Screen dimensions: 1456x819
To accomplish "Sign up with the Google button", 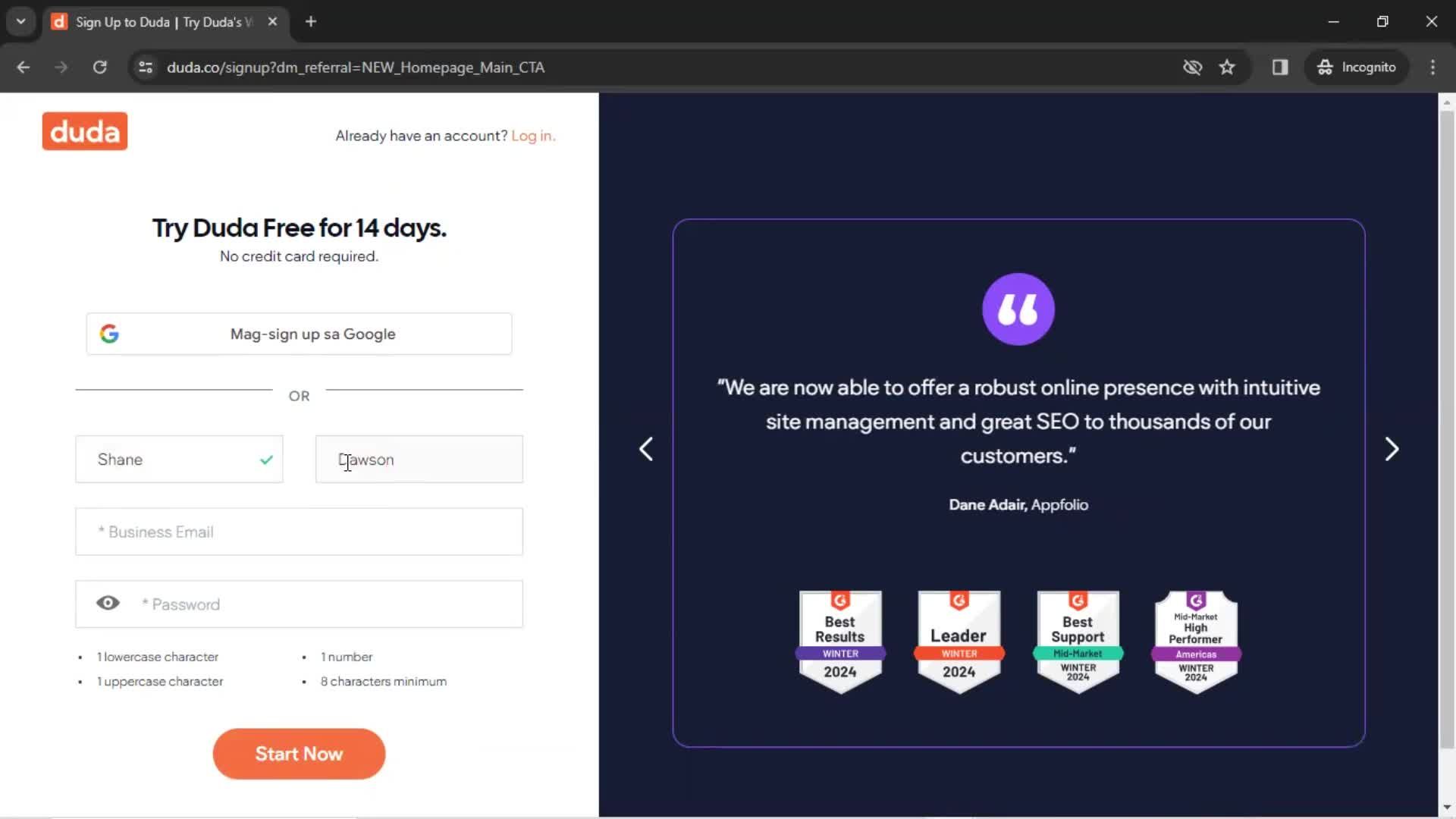I will point(299,334).
